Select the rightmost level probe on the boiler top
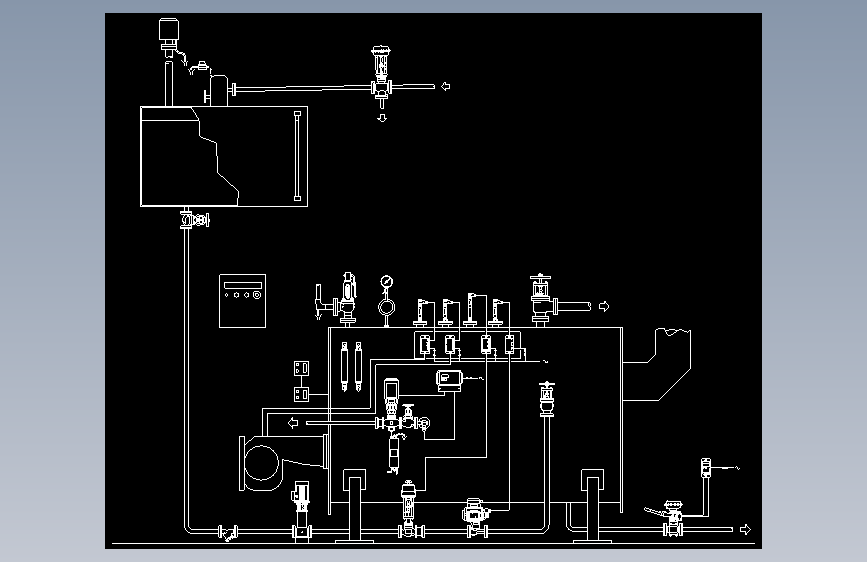 point(497,313)
